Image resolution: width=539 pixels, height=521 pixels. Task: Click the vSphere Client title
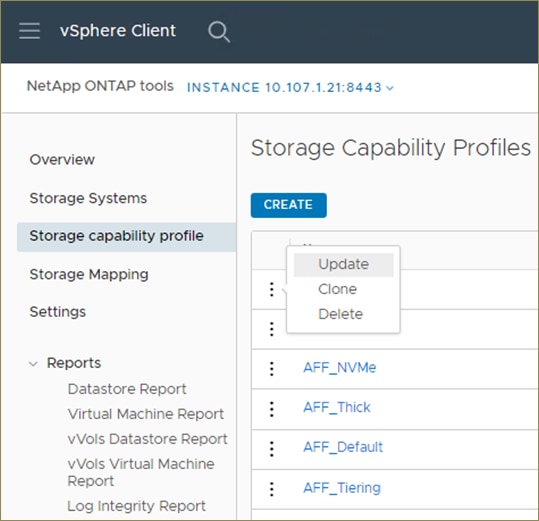[x=118, y=31]
